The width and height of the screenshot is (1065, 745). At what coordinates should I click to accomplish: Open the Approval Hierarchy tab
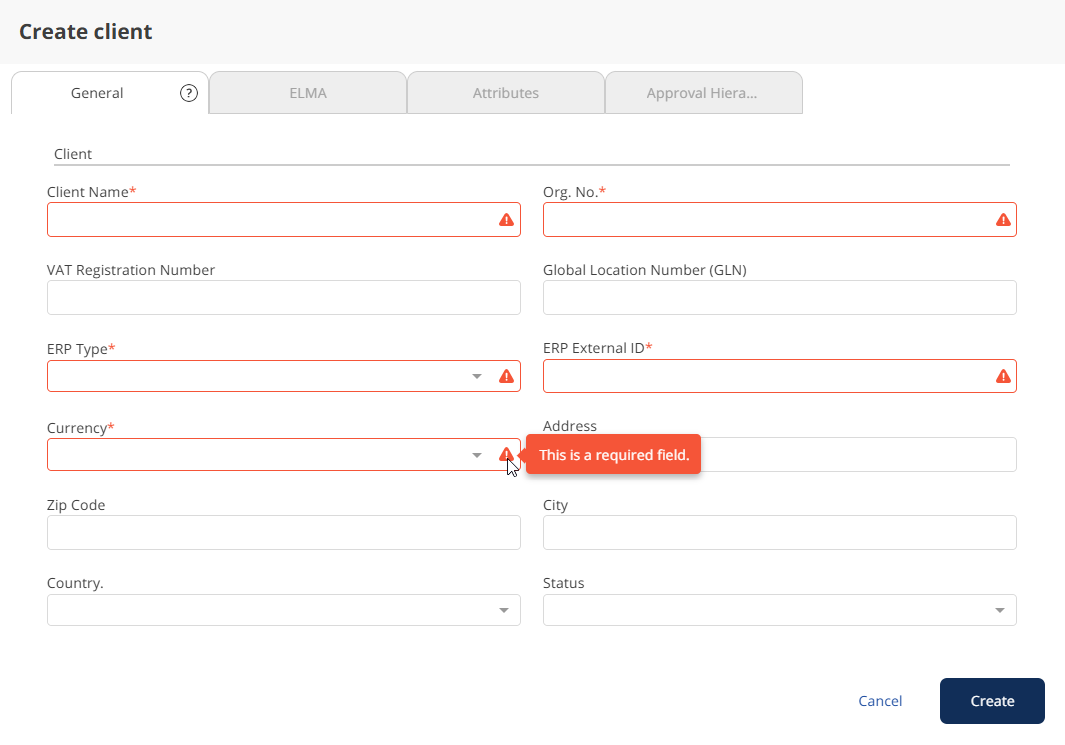pyautogui.click(x=703, y=93)
